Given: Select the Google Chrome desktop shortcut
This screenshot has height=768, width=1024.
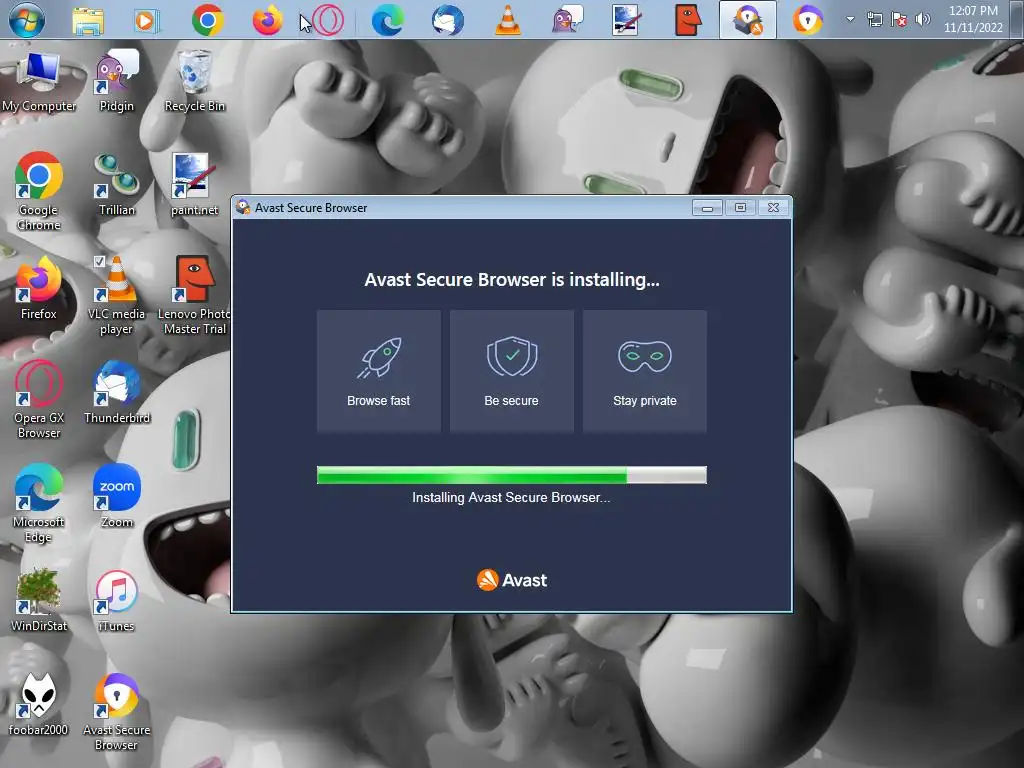Looking at the screenshot, I should [39, 191].
